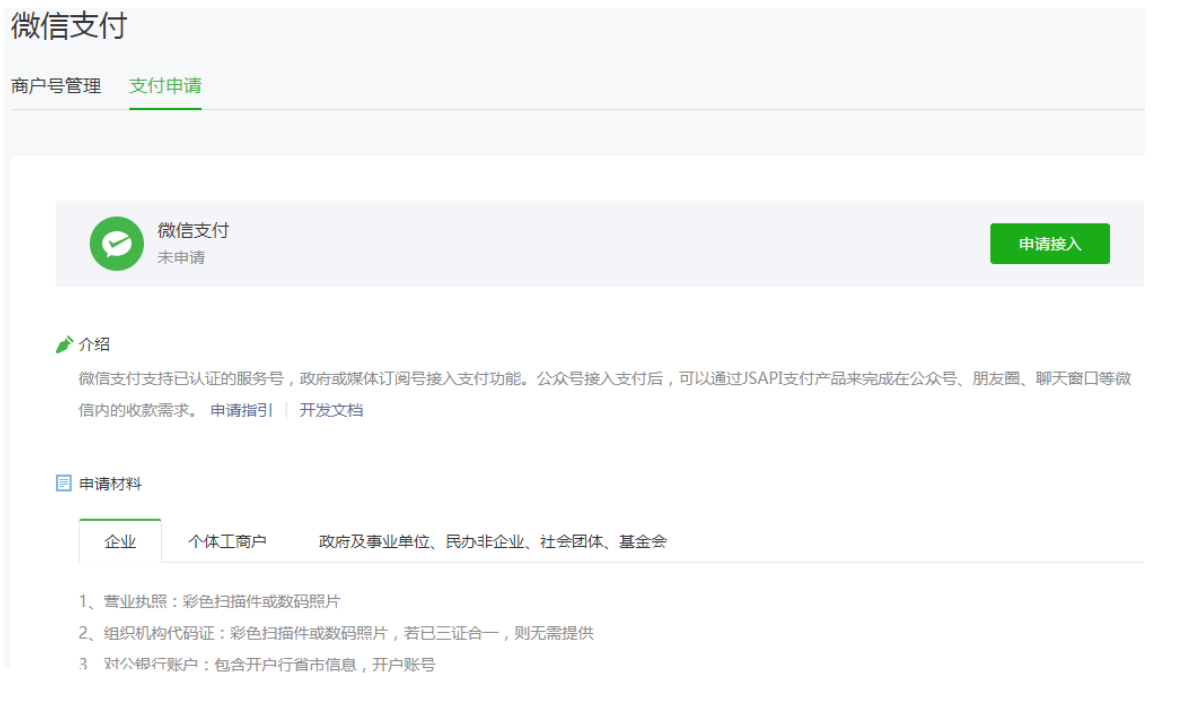Click the 介绍 section heading
Image resolution: width=1186 pixels, height=706 pixels.
[95, 345]
